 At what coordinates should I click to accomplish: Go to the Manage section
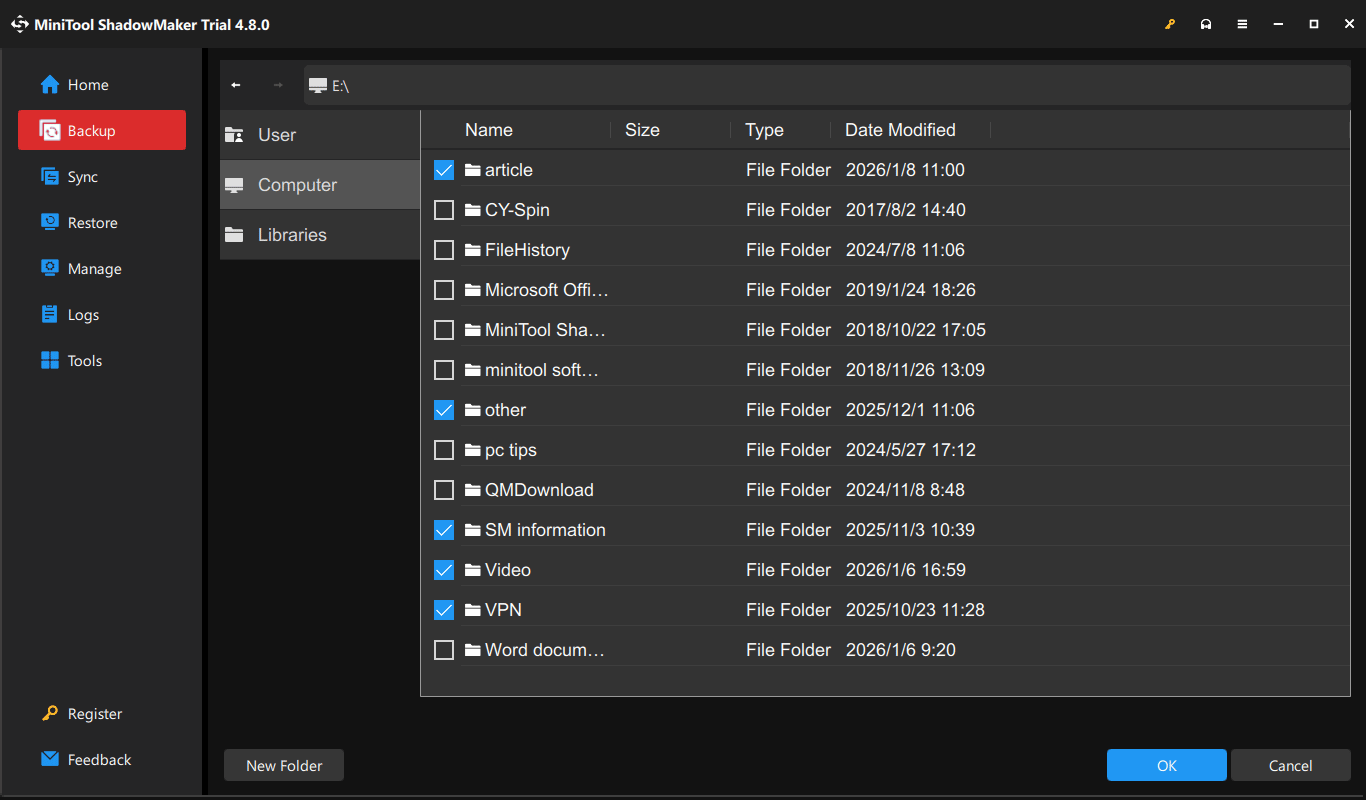91,268
